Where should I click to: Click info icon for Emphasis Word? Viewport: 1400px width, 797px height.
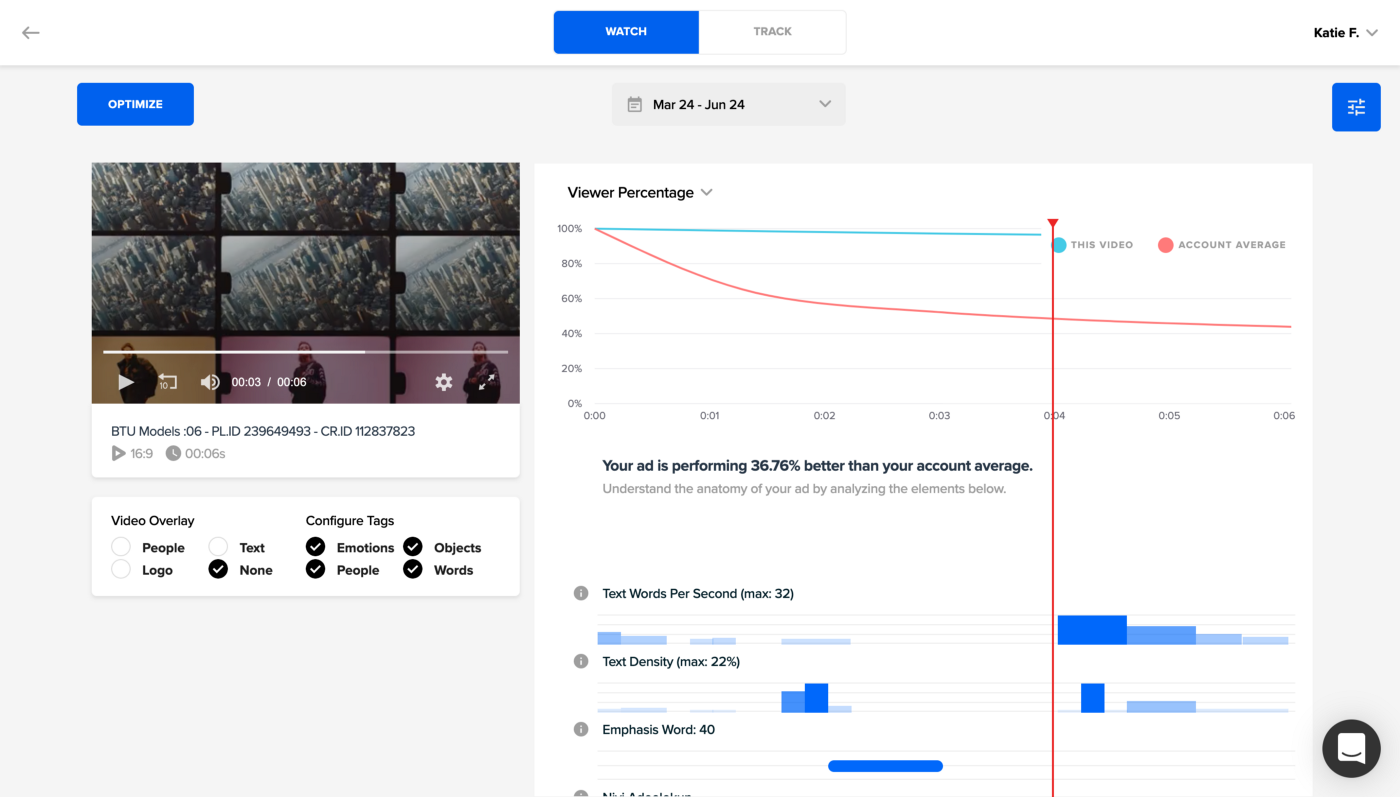point(580,729)
